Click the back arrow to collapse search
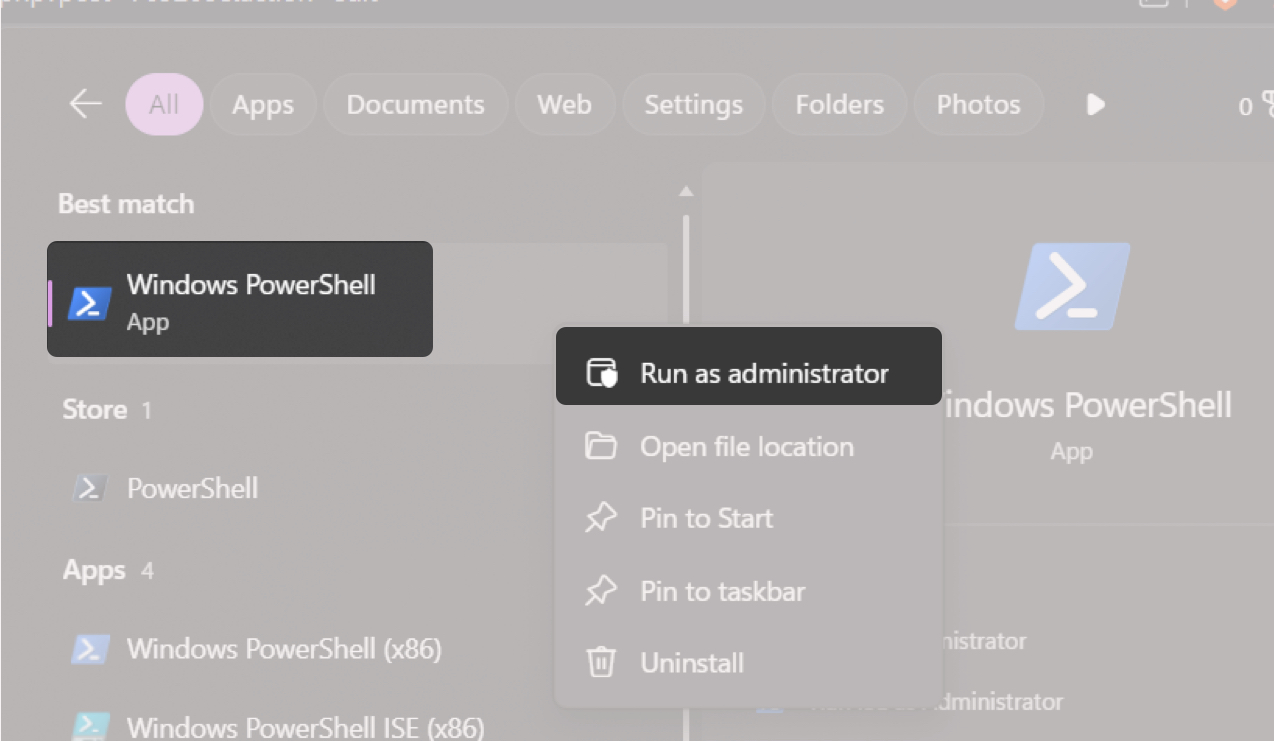 click(85, 103)
